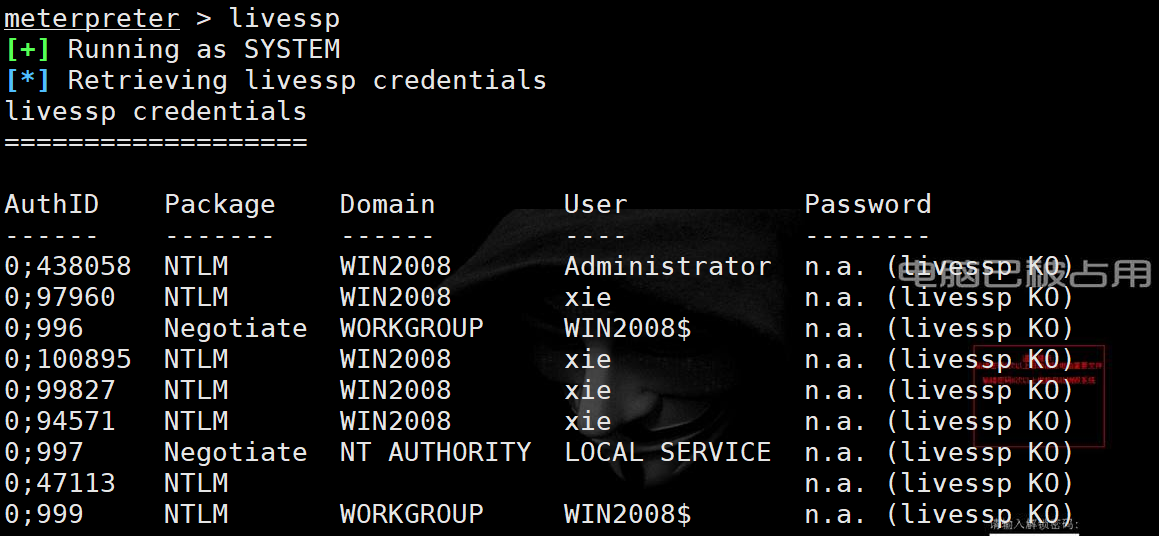Click NTLM package in the 0;999 row
This screenshot has width=1159, height=536.
pyautogui.click(x=196, y=514)
